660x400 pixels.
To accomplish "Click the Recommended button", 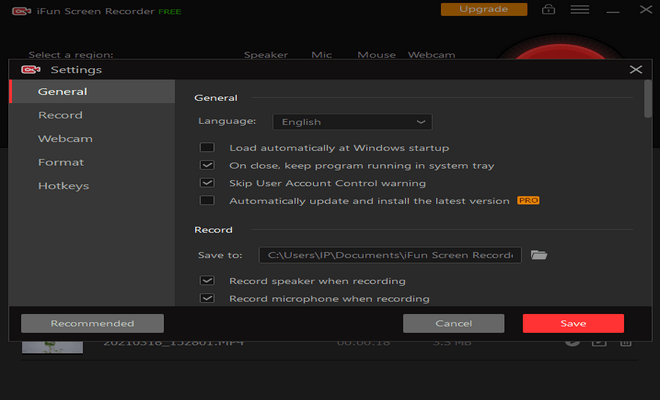I will tap(93, 323).
